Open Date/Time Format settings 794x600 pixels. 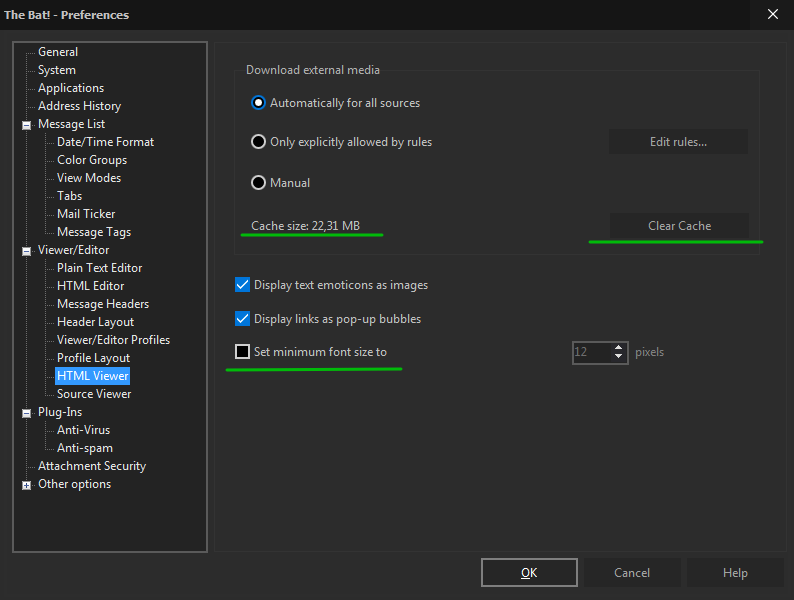tap(105, 142)
